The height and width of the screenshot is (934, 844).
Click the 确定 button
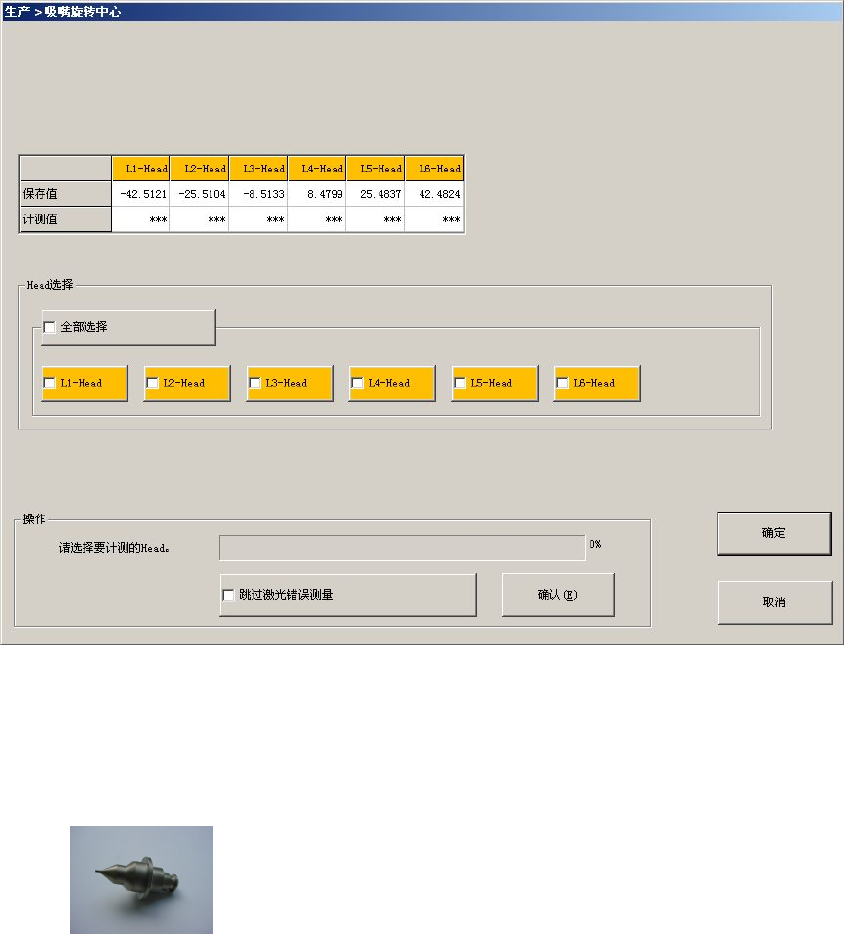[x=774, y=533]
